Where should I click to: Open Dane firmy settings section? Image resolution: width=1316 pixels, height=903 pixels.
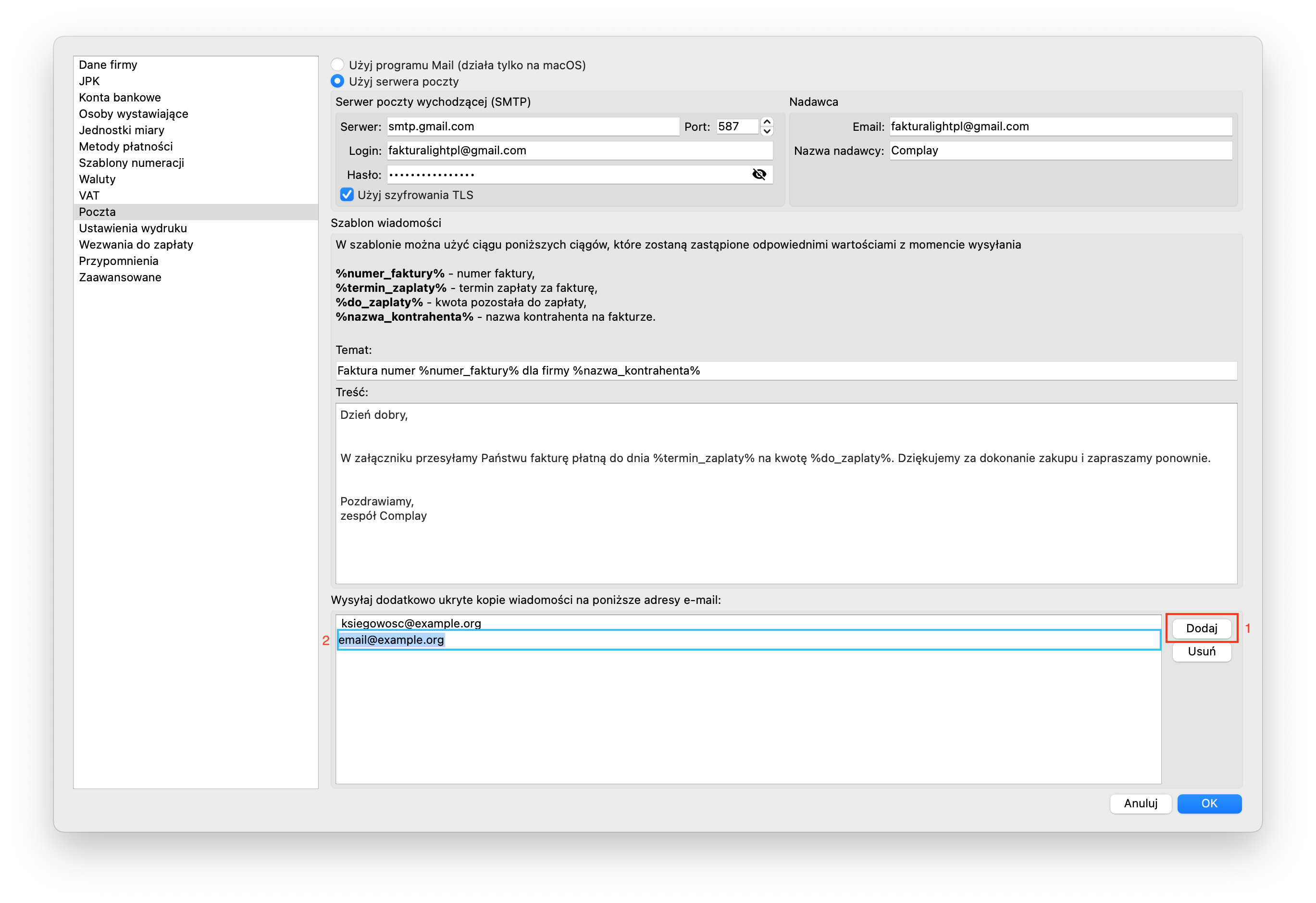click(x=195, y=64)
